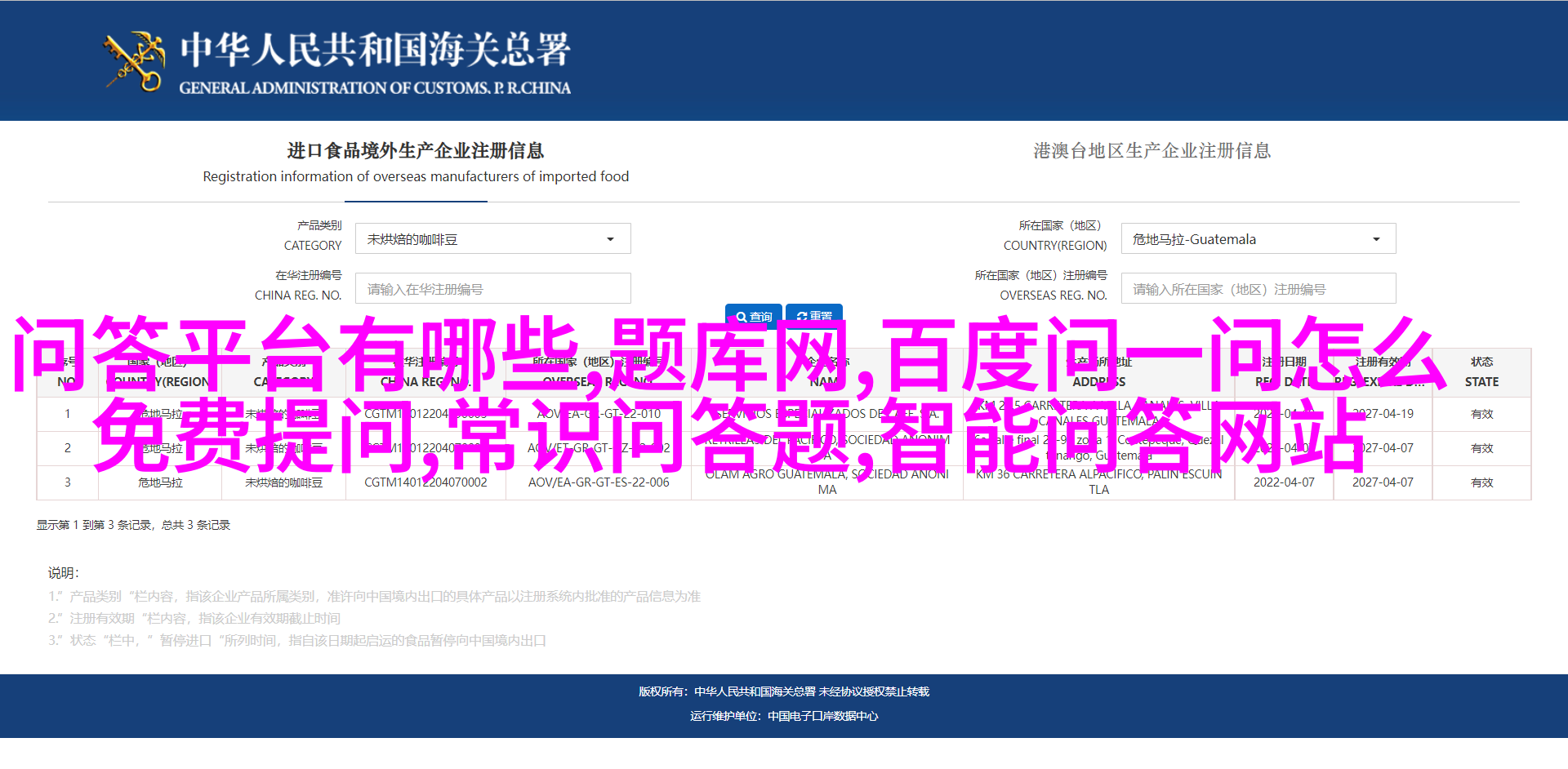Select overseas number AOV/EA-GR-GT-ES-22-006 cell
Screen dimensions: 1568x769
tap(599, 482)
